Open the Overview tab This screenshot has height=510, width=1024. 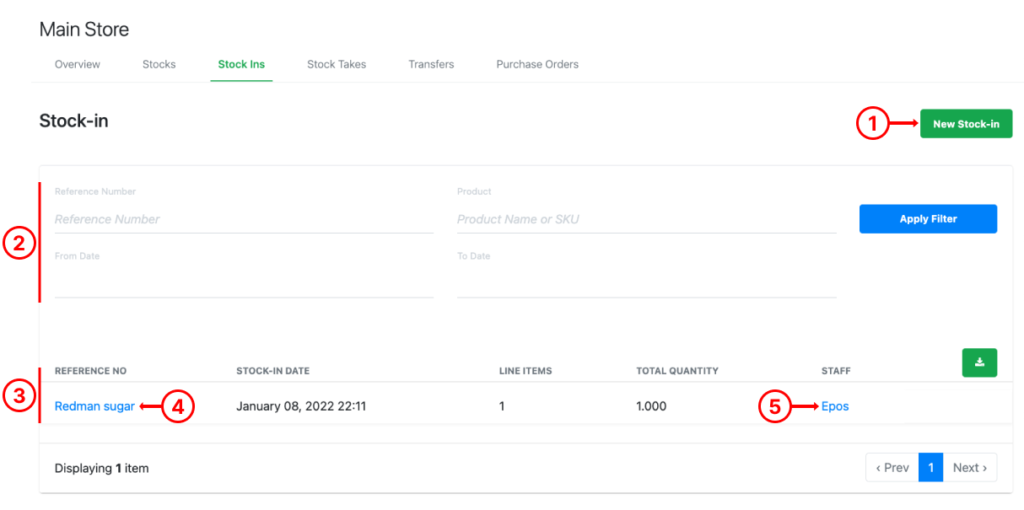click(x=77, y=64)
